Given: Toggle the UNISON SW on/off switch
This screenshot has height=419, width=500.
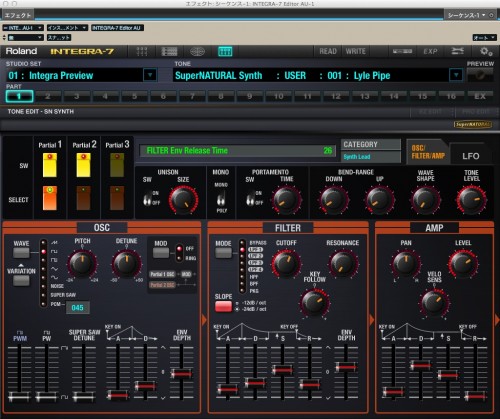Looking at the screenshot, I should tap(147, 199).
